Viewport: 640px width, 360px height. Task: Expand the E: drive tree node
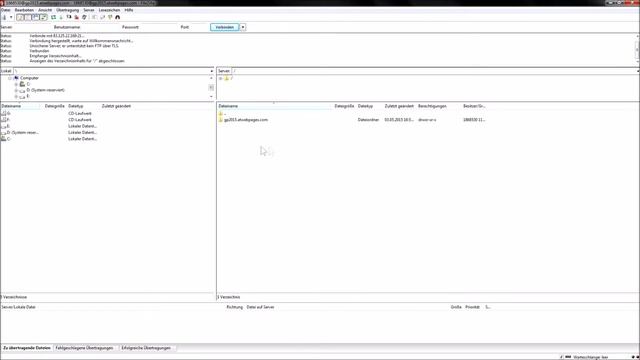click(x=16, y=97)
